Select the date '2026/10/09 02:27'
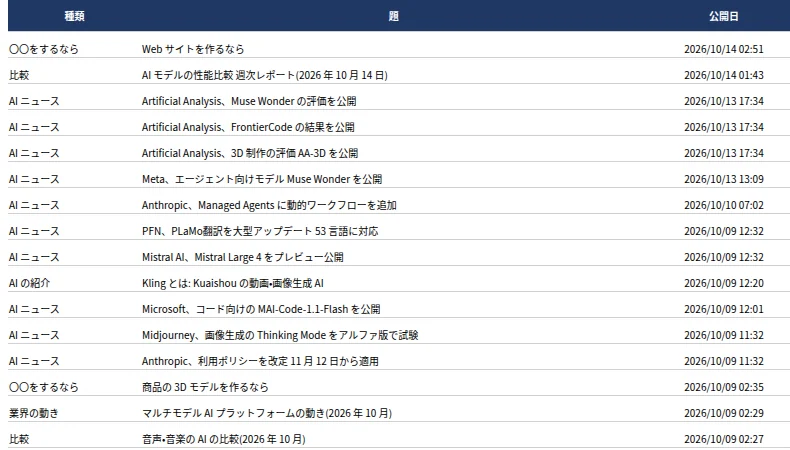Image resolution: width=790 pixels, height=450 pixels. 723,439
